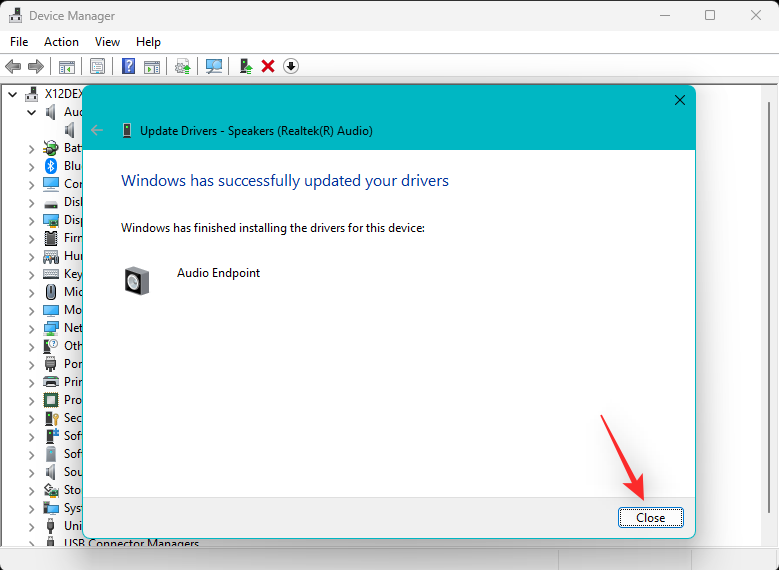
Task: Expand the Processors node chevron
Action: tap(31, 401)
